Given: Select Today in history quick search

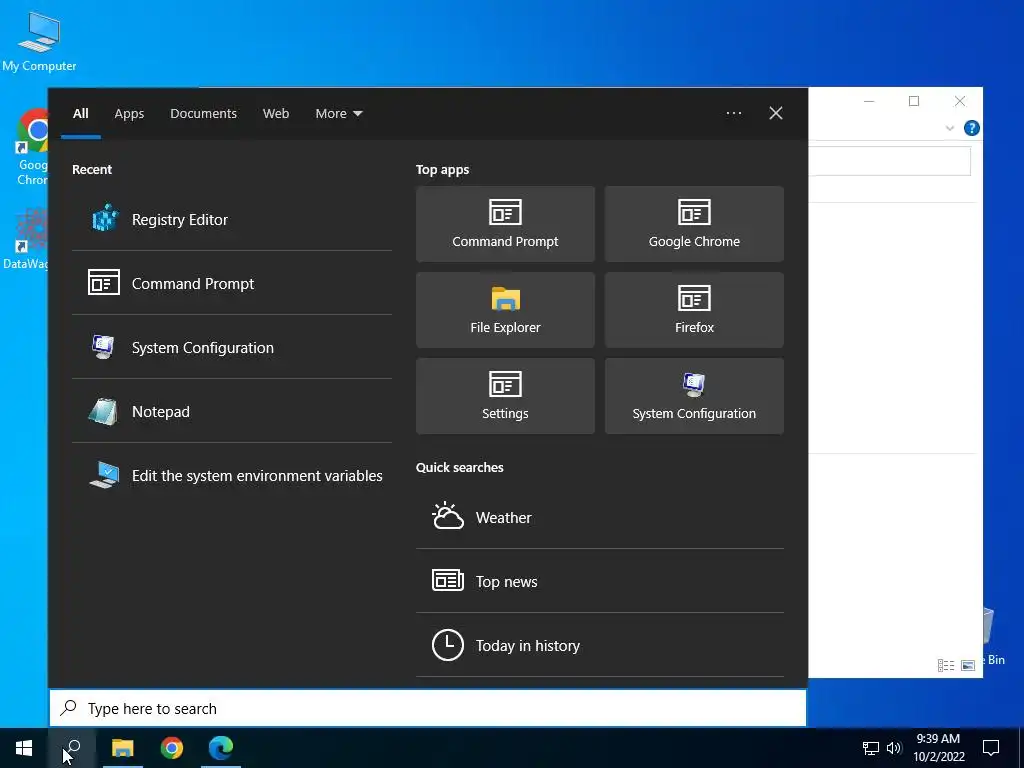Looking at the screenshot, I should click(x=600, y=645).
